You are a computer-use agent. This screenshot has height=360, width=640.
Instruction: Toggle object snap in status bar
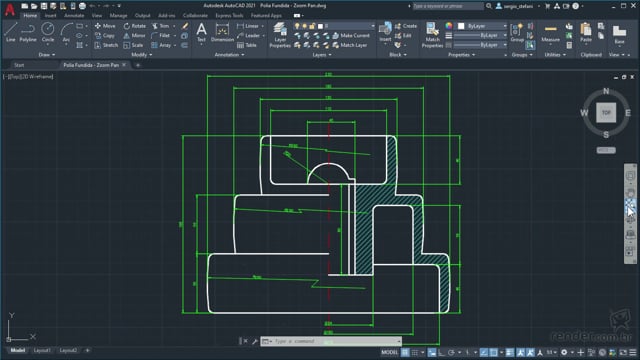493,352
